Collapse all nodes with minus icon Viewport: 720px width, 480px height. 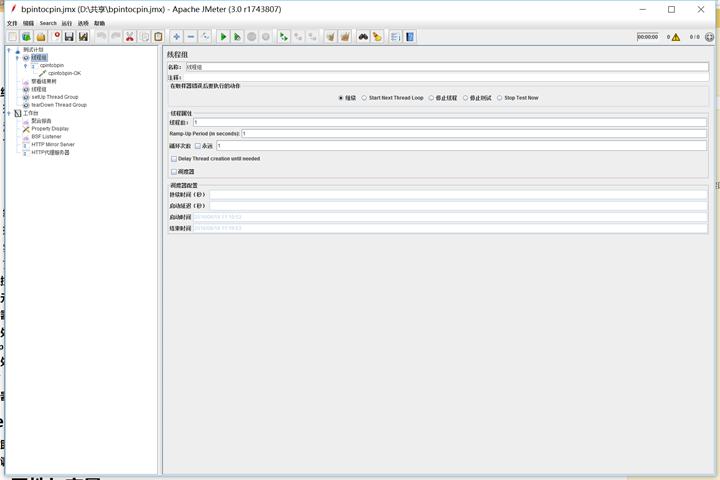click(x=191, y=37)
